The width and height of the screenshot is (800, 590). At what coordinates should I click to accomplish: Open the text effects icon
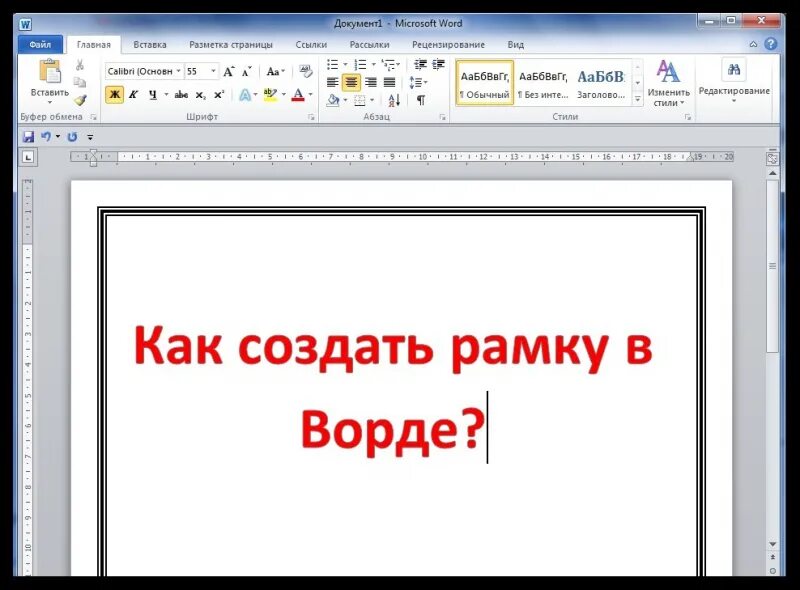(245, 95)
